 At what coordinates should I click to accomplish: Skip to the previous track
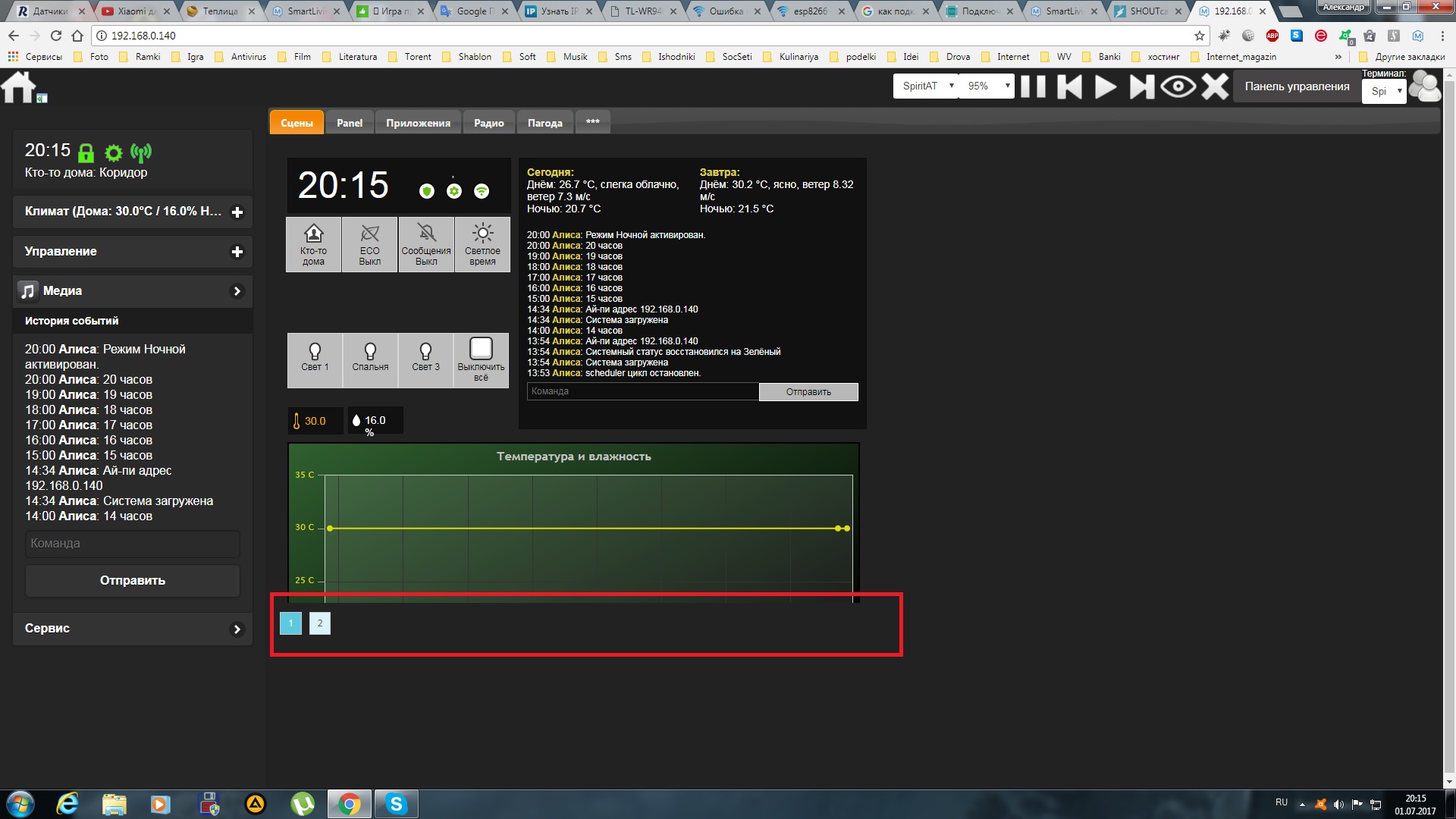pos(1069,86)
